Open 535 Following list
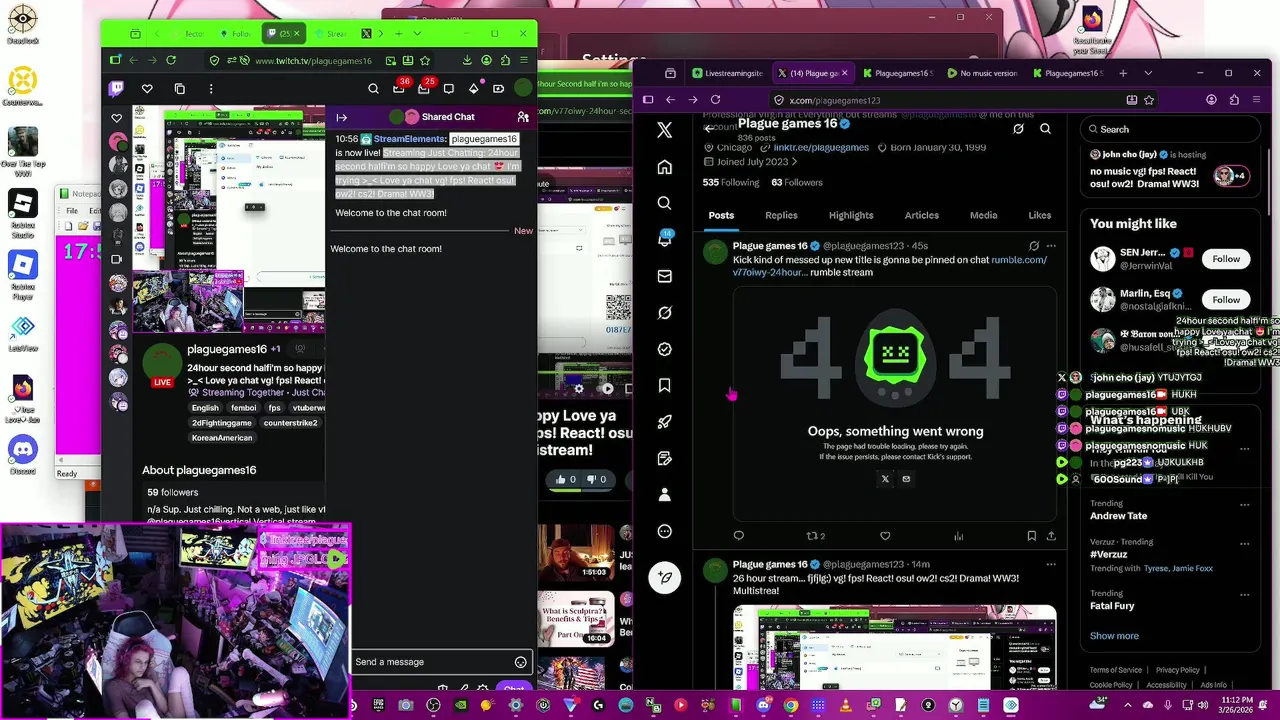Screen dimensions: 1280x720 (x=731, y=182)
